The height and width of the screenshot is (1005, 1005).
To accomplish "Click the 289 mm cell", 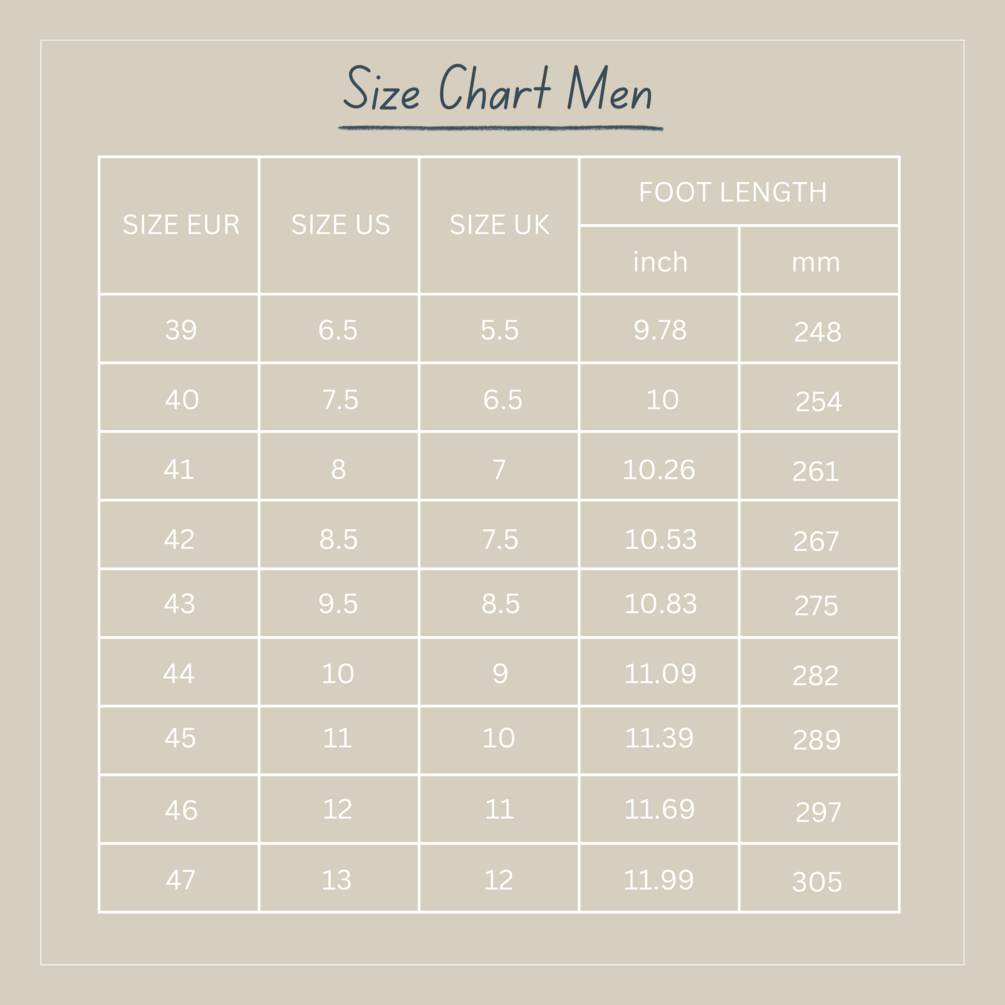I will [x=816, y=741].
